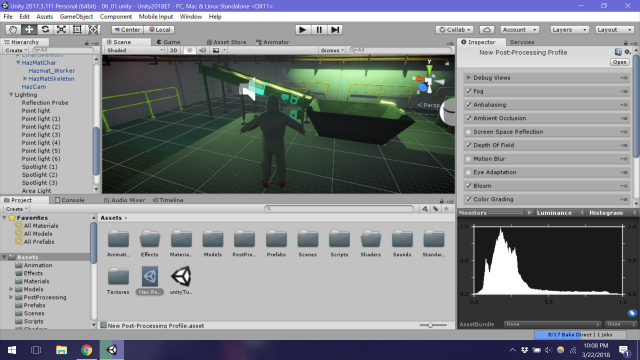Enable Motion Blur effect
Viewport: 640px width, 360px height.
[x=469, y=159]
